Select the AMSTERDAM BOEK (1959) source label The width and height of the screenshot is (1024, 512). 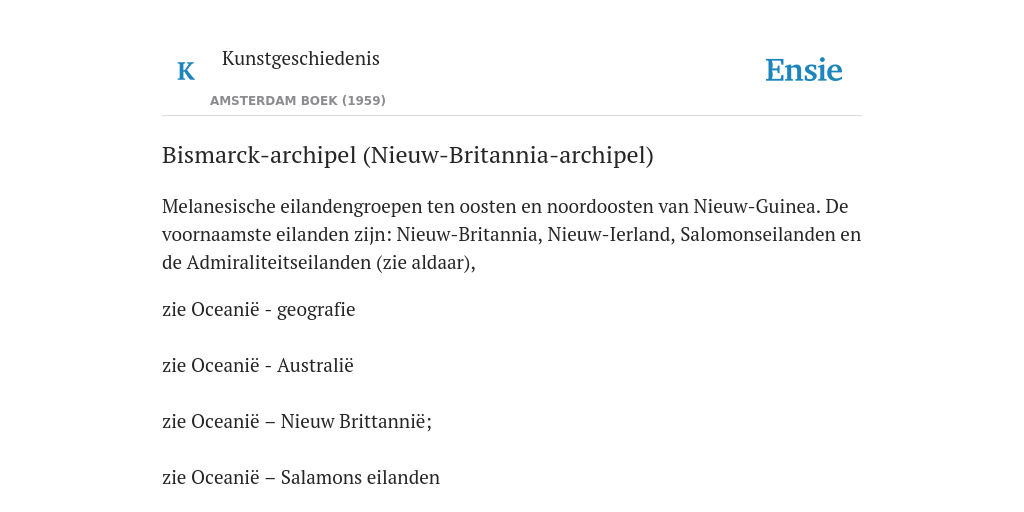tap(298, 101)
